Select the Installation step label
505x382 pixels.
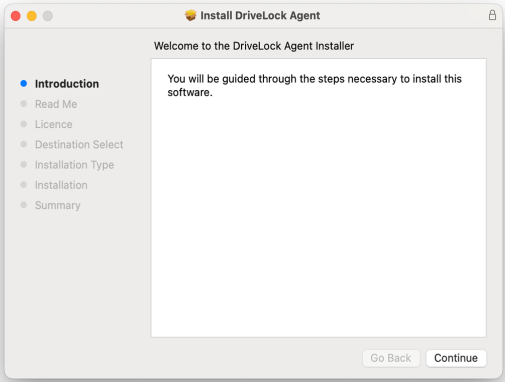(x=61, y=185)
